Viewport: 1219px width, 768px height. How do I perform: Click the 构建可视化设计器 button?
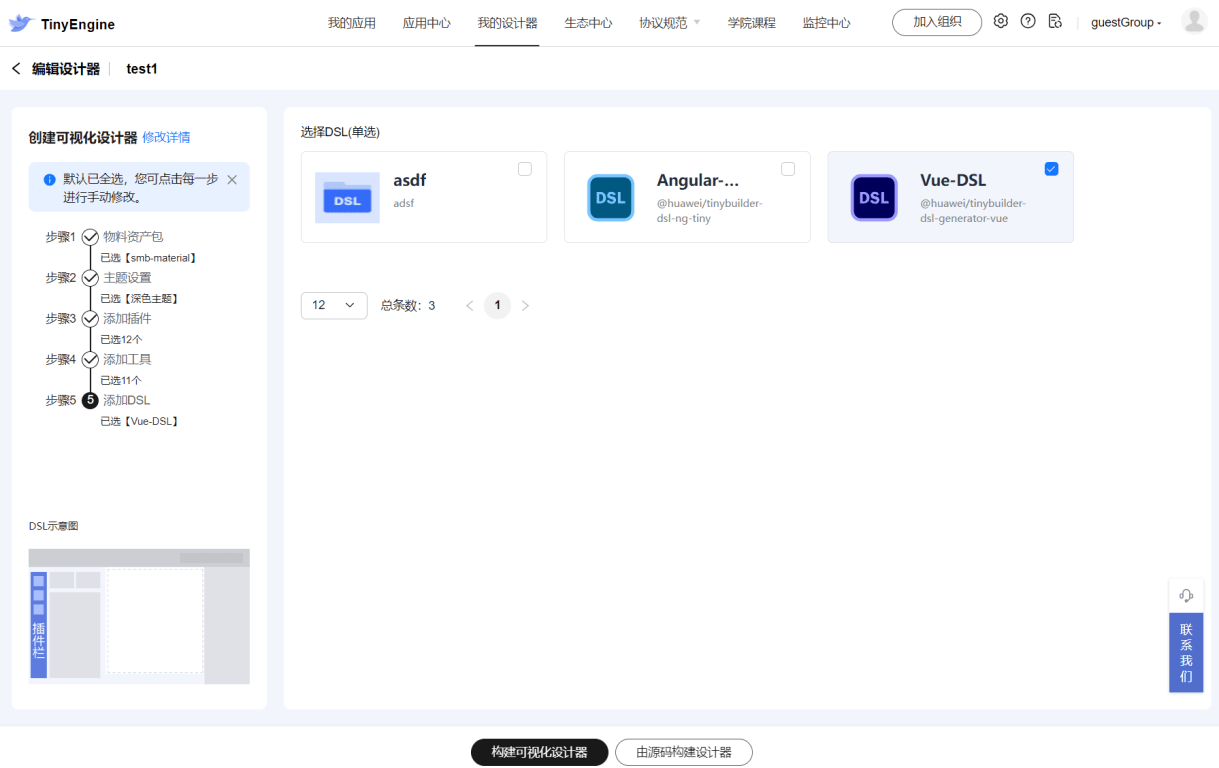(x=539, y=752)
